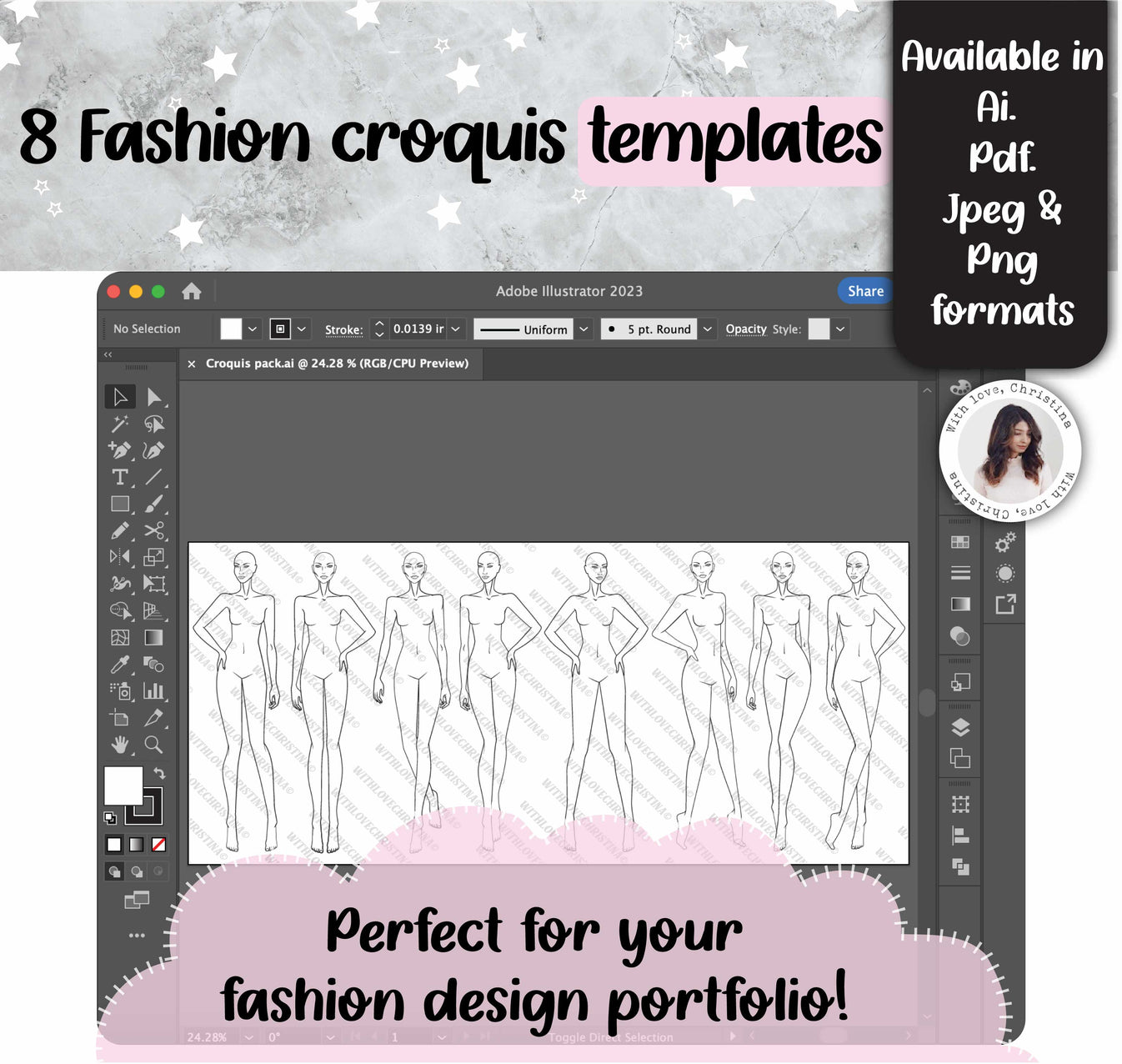Activate the Scissors tool
The width and height of the screenshot is (1122, 1064).
tap(153, 530)
